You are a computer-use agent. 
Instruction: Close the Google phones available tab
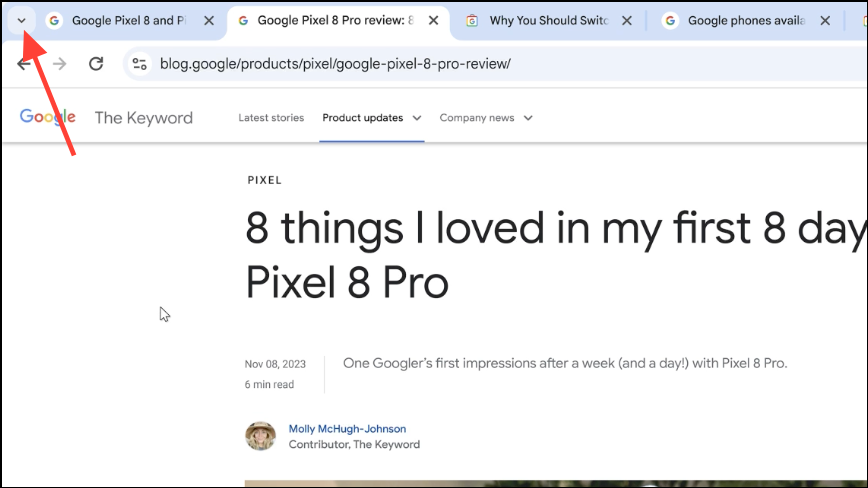[825, 20]
